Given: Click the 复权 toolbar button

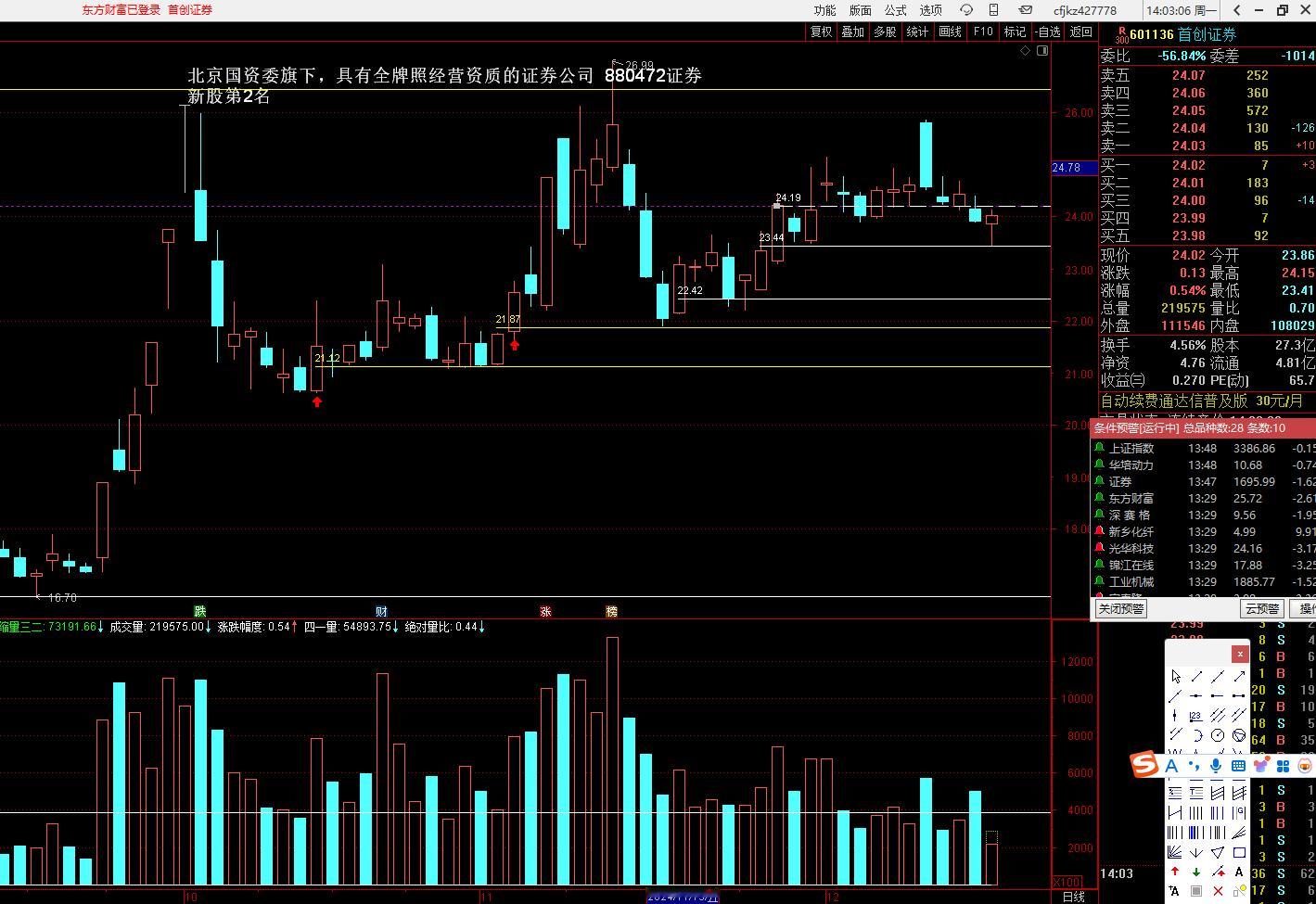Looking at the screenshot, I should (x=821, y=32).
